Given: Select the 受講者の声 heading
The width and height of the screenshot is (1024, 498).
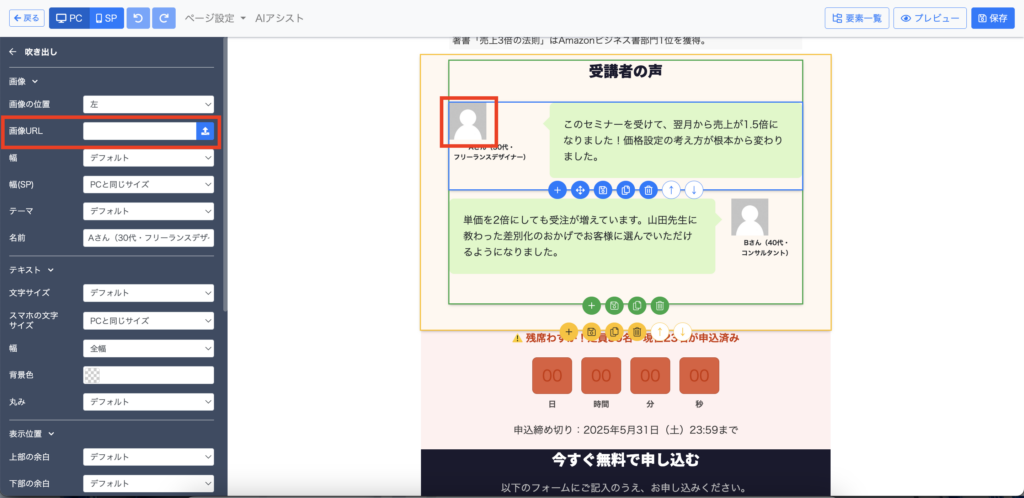Looking at the screenshot, I should point(626,71).
